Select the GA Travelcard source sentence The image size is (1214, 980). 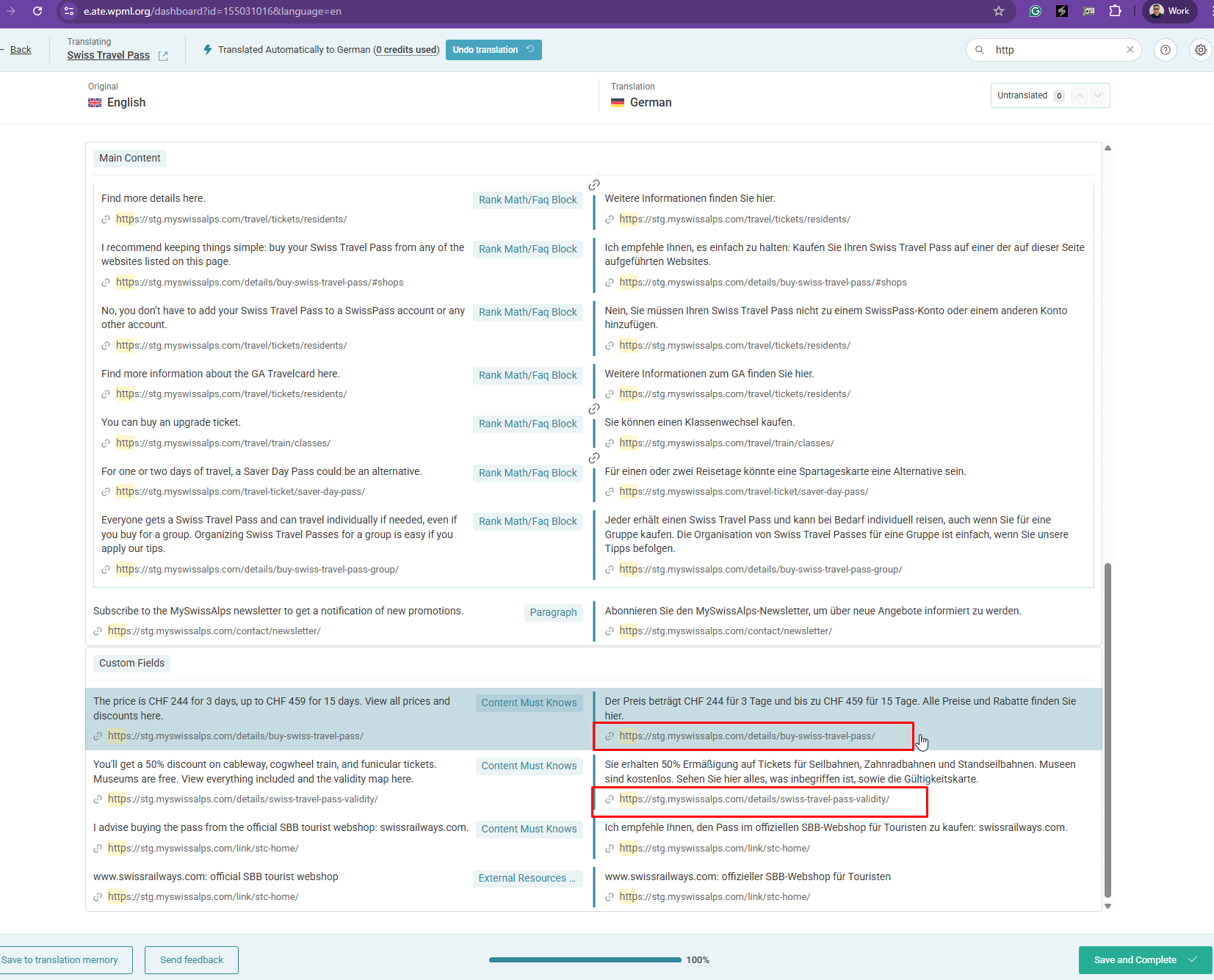(220, 374)
